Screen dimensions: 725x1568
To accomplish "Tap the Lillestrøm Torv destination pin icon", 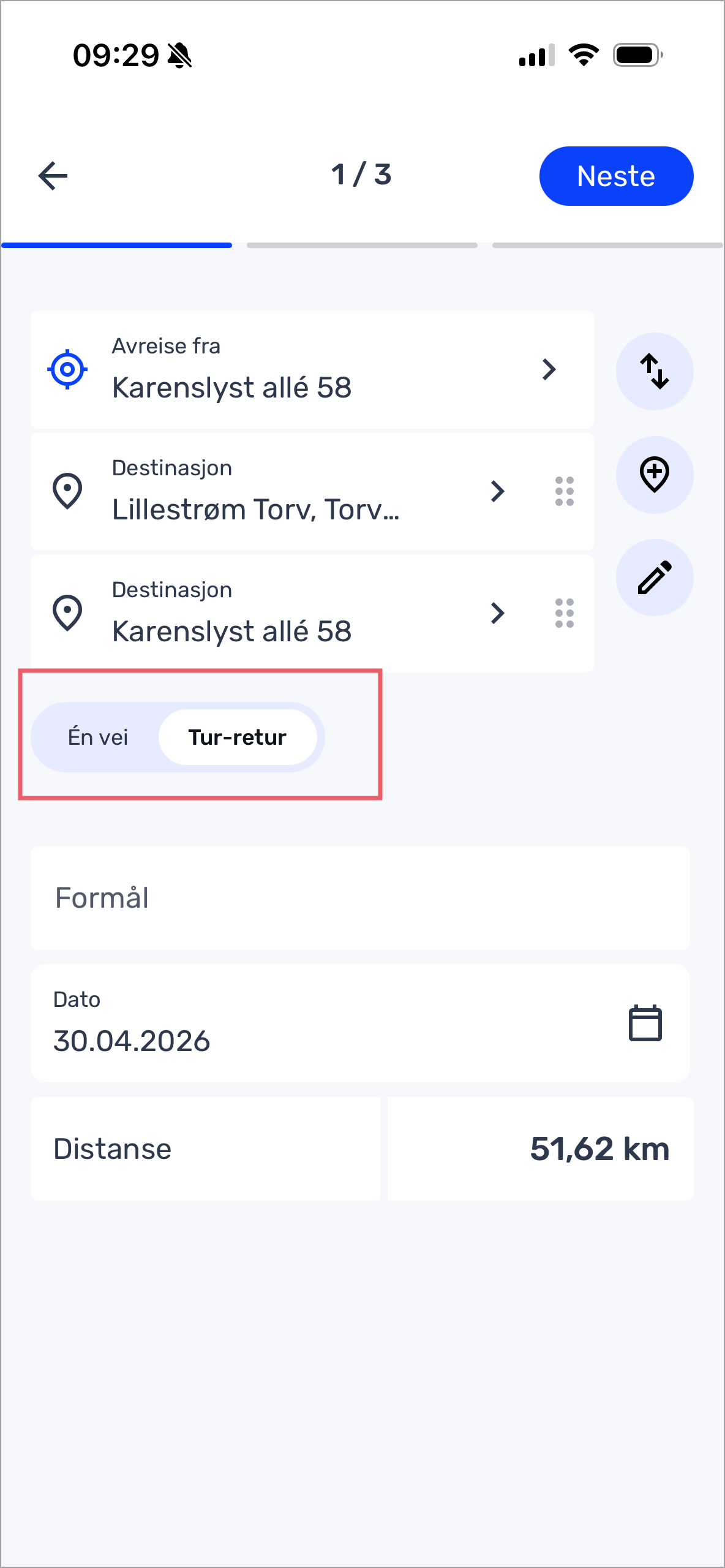I will click(67, 491).
